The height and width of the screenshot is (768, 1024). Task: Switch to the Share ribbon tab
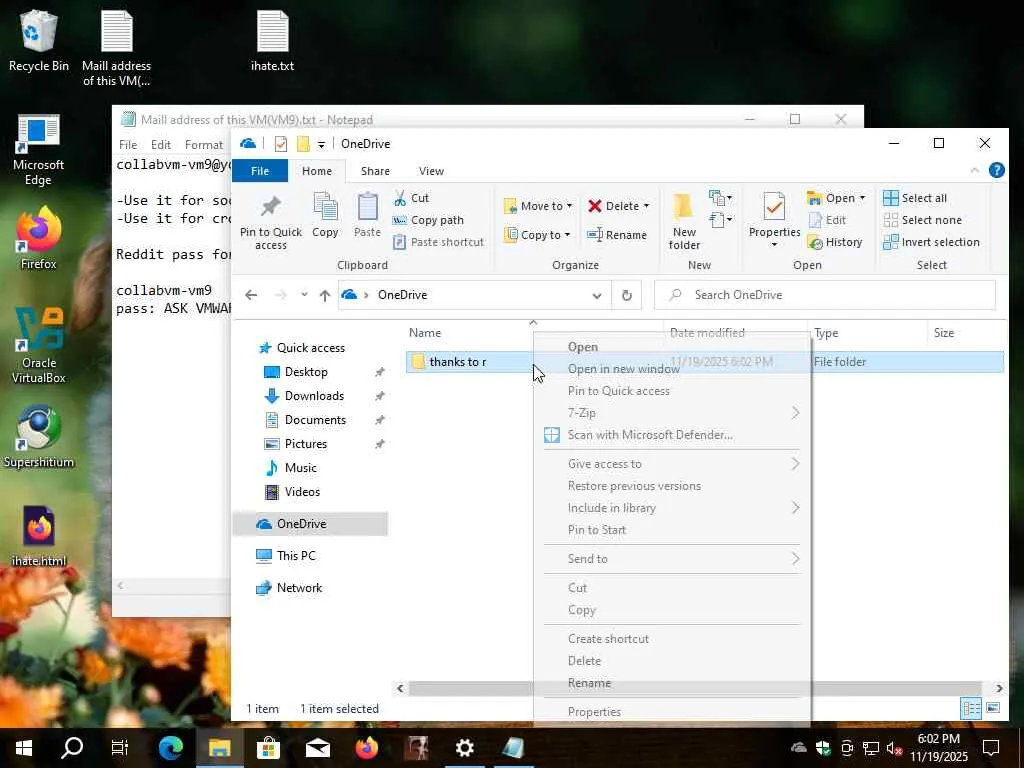click(375, 170)
